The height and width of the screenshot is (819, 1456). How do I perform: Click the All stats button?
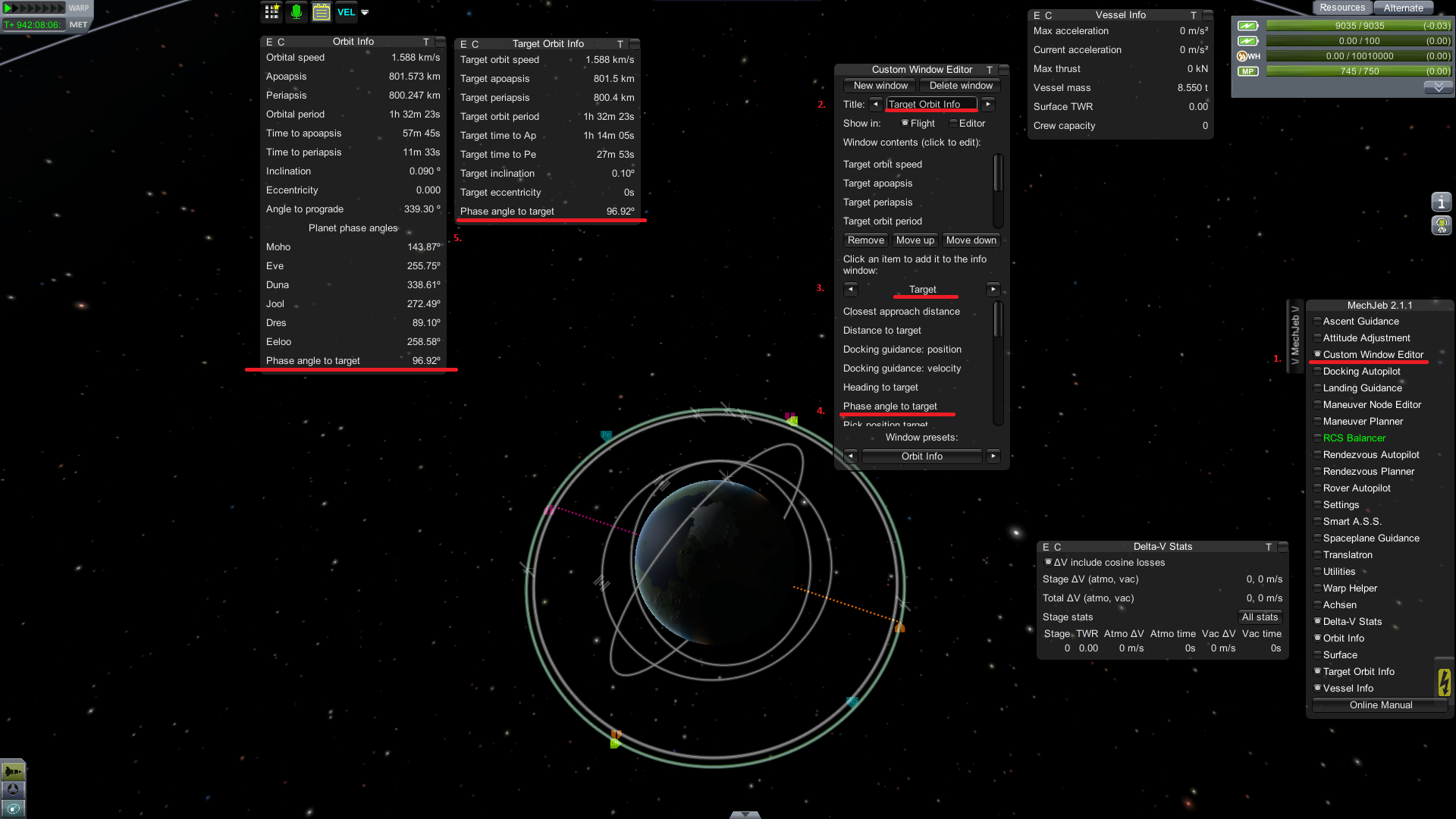point(1260,617)
